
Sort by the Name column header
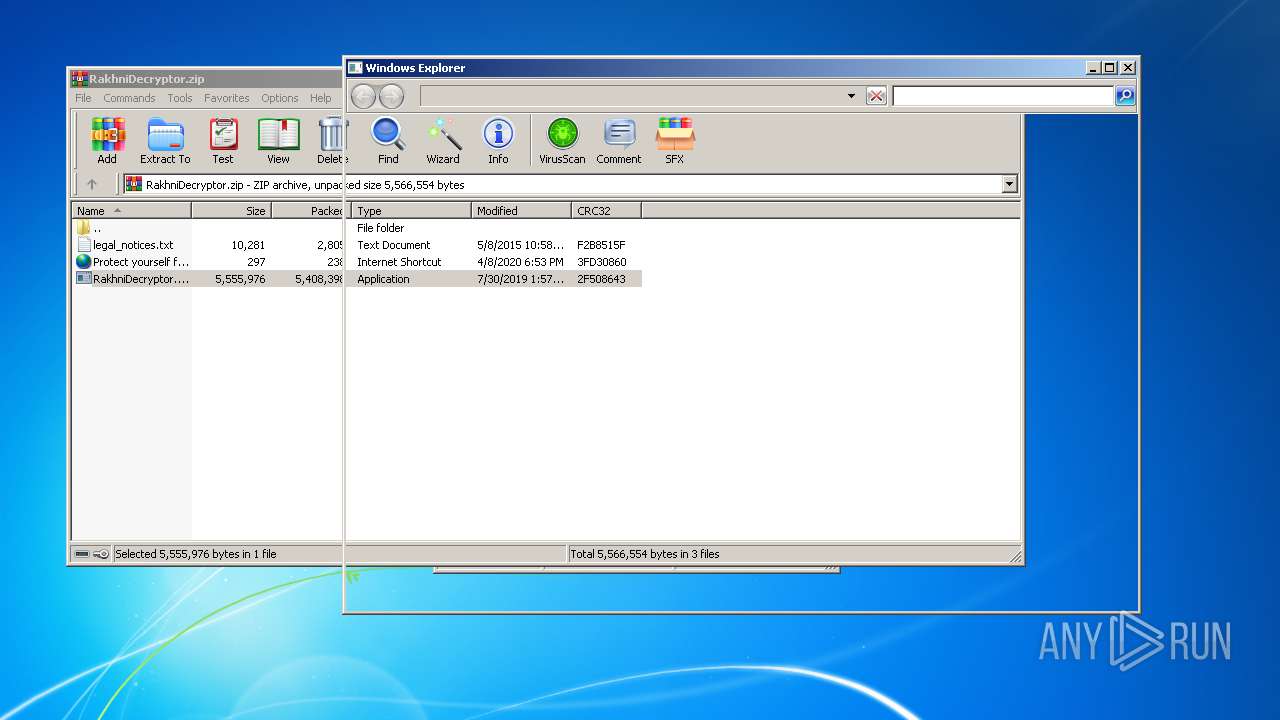(131, 211)
